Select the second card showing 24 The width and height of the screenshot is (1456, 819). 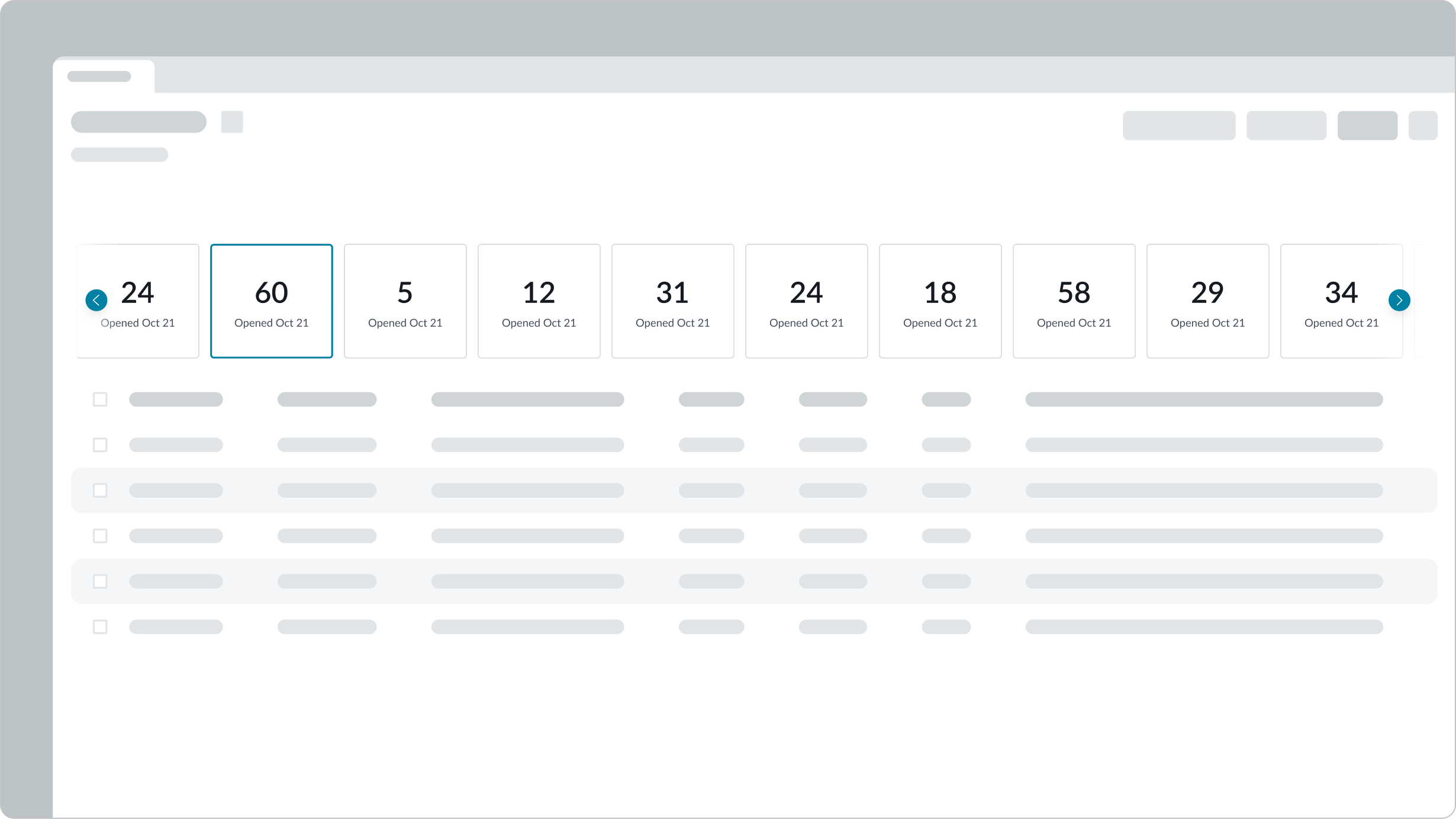806,301
